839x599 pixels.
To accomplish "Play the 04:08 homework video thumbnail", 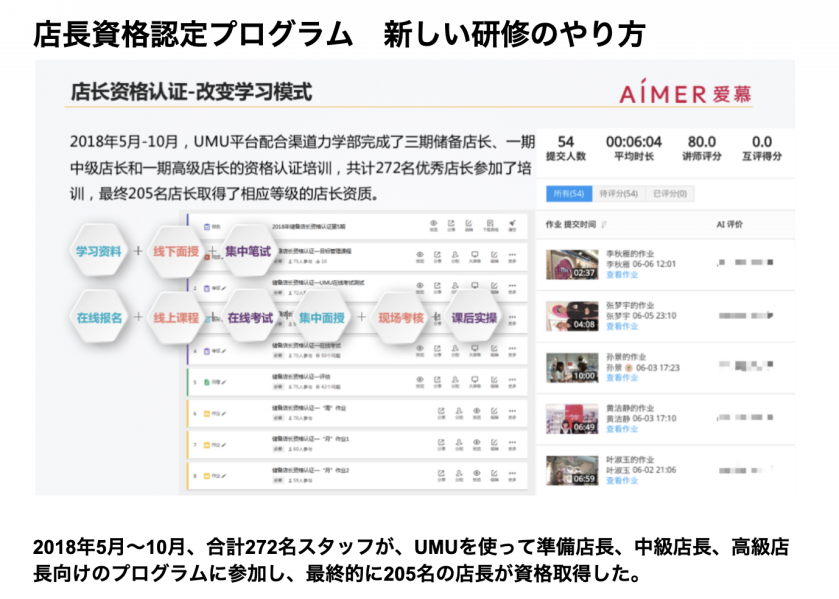I will (572, 316).
